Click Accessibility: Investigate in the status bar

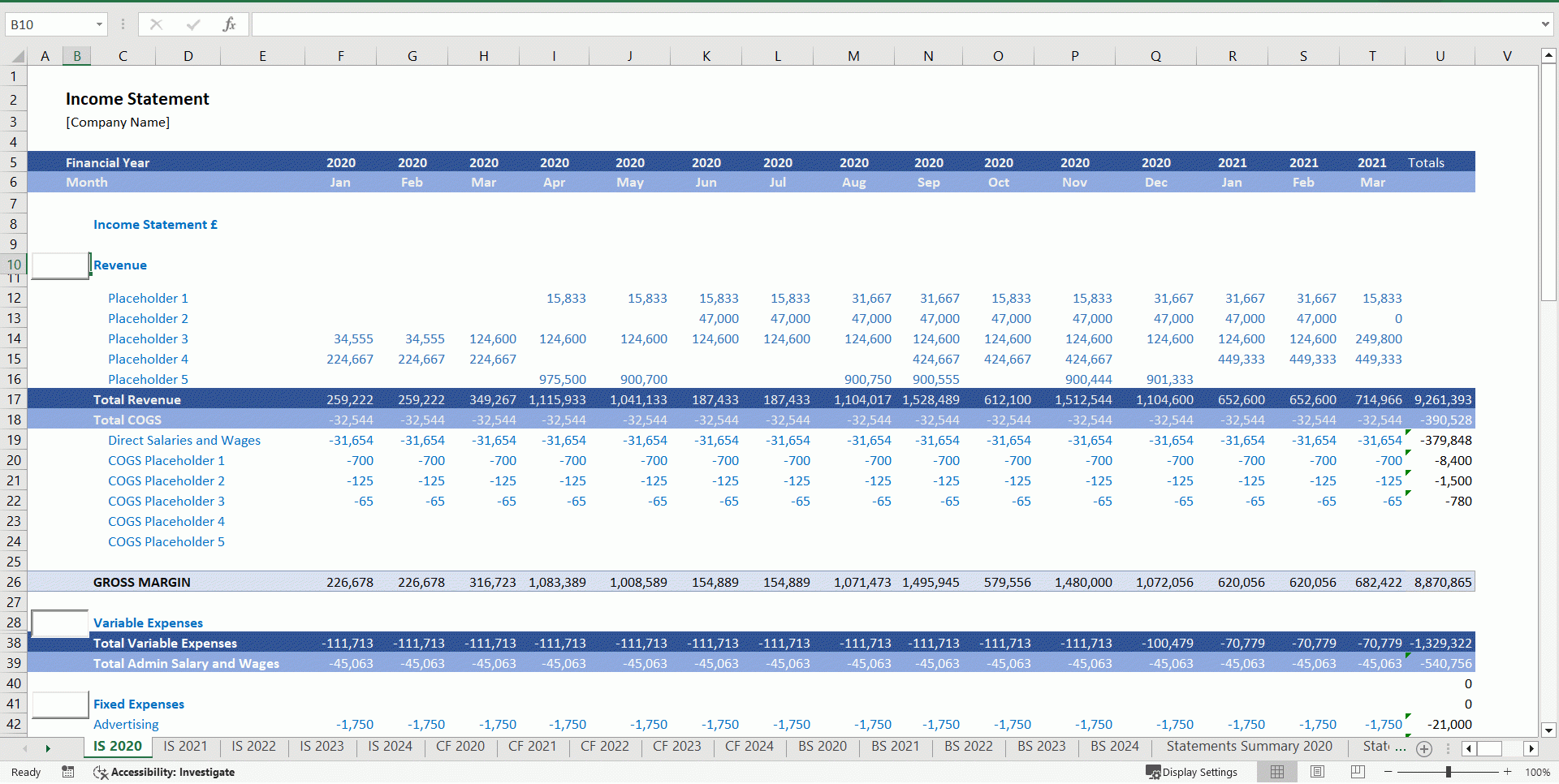point(165,772)
